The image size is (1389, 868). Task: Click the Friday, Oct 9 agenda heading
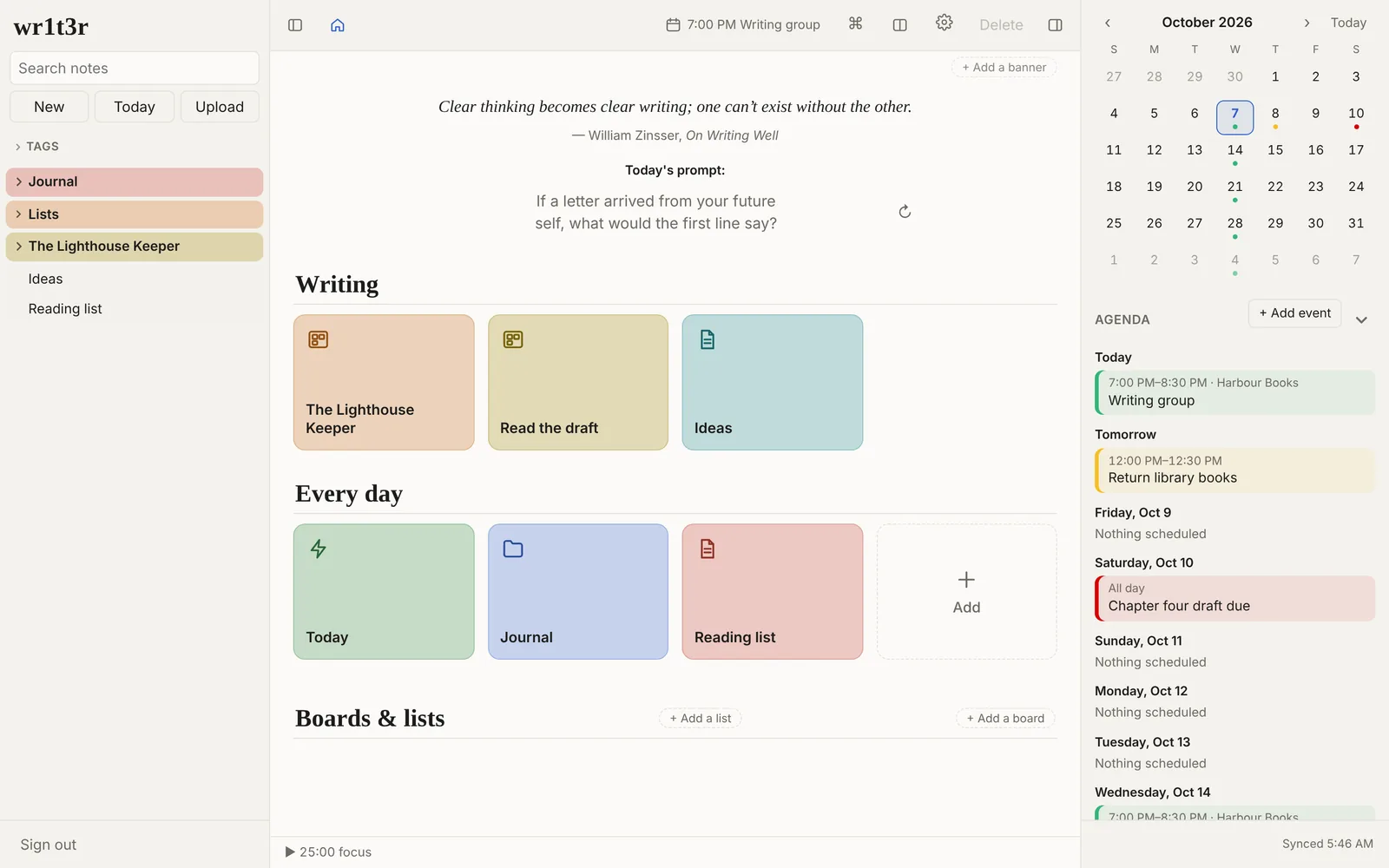tap(1133, 513)
